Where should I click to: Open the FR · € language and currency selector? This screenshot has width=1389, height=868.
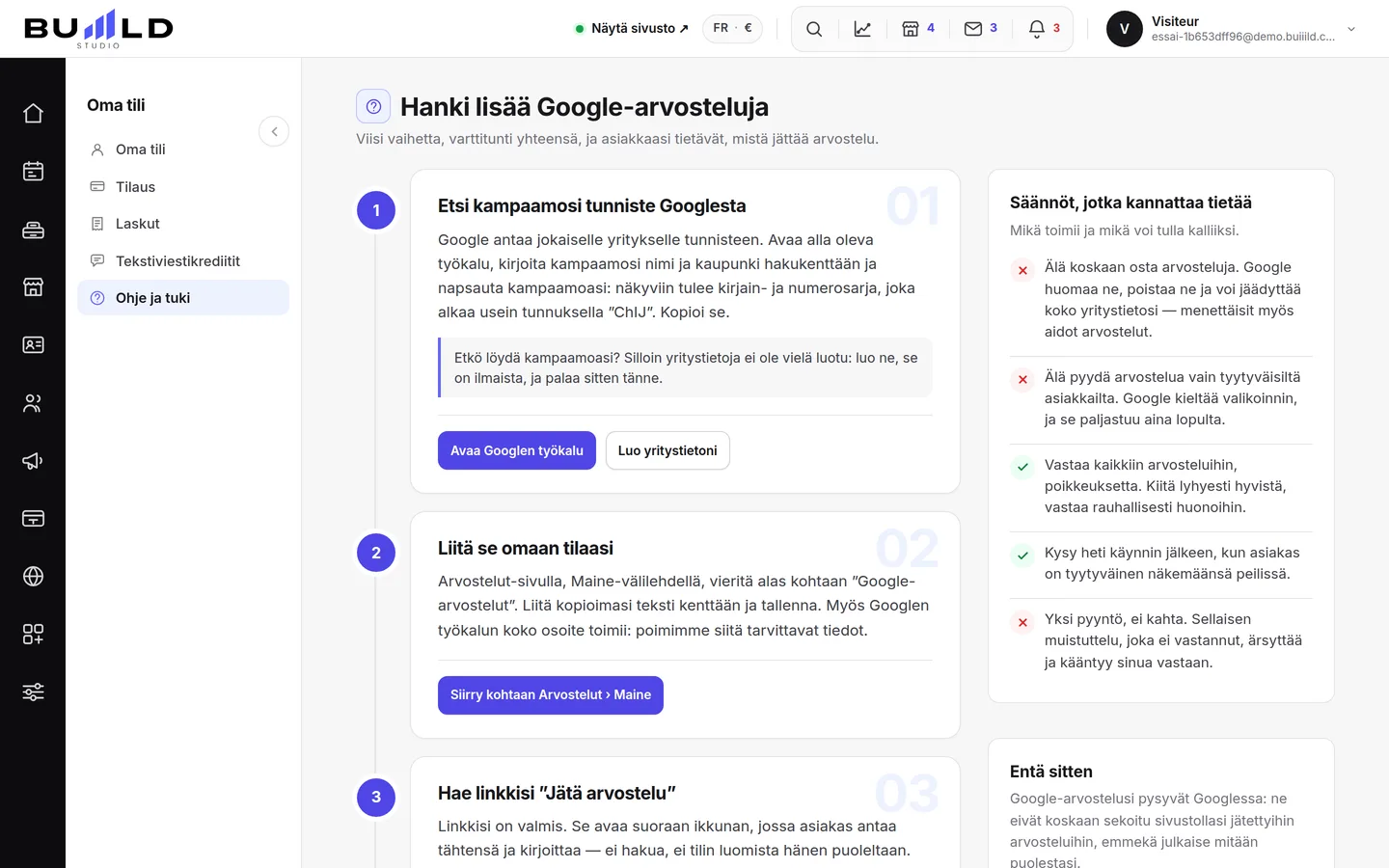(732, 29)
